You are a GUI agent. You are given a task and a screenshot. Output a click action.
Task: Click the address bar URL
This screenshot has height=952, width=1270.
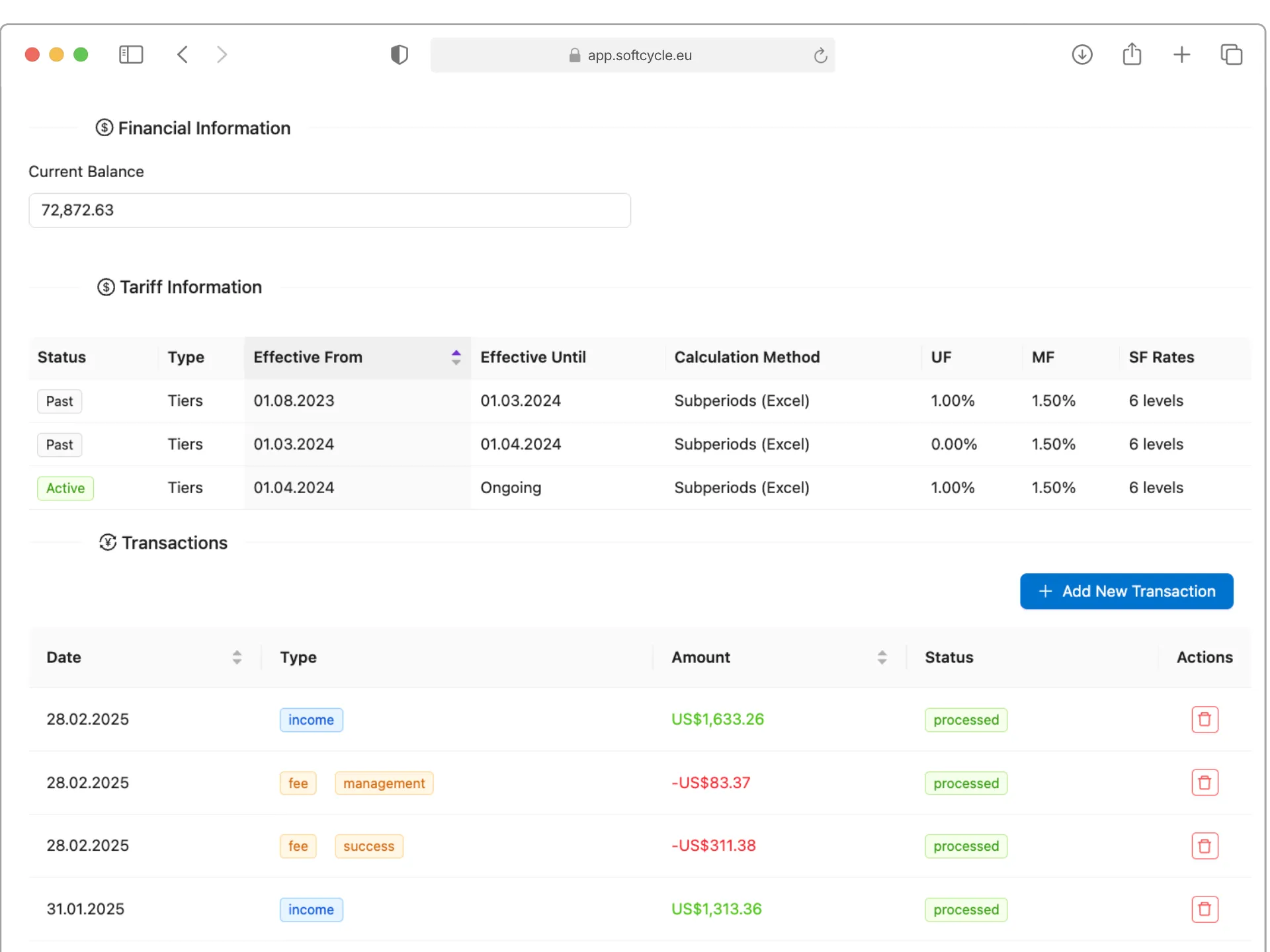639,56
